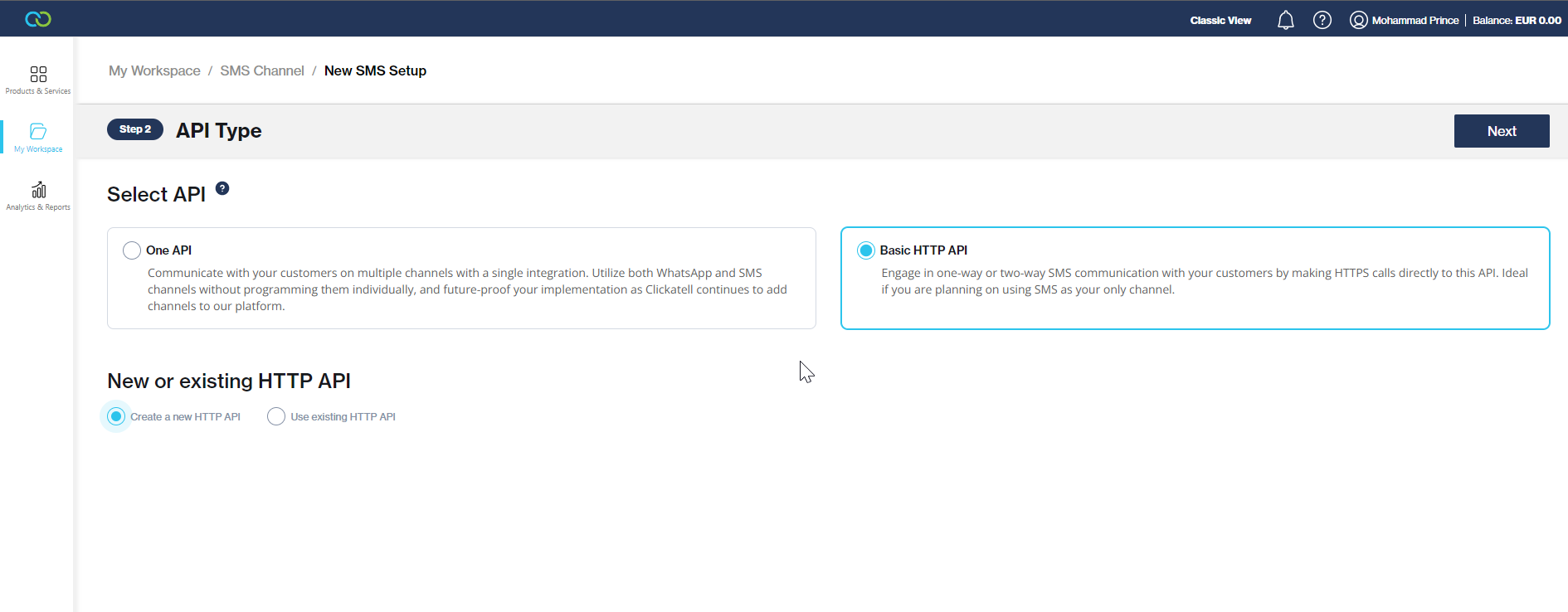Click the One API description text
Image resolution: width=1568 pixels, height=612 pixels.
click(x=467, y=289)
